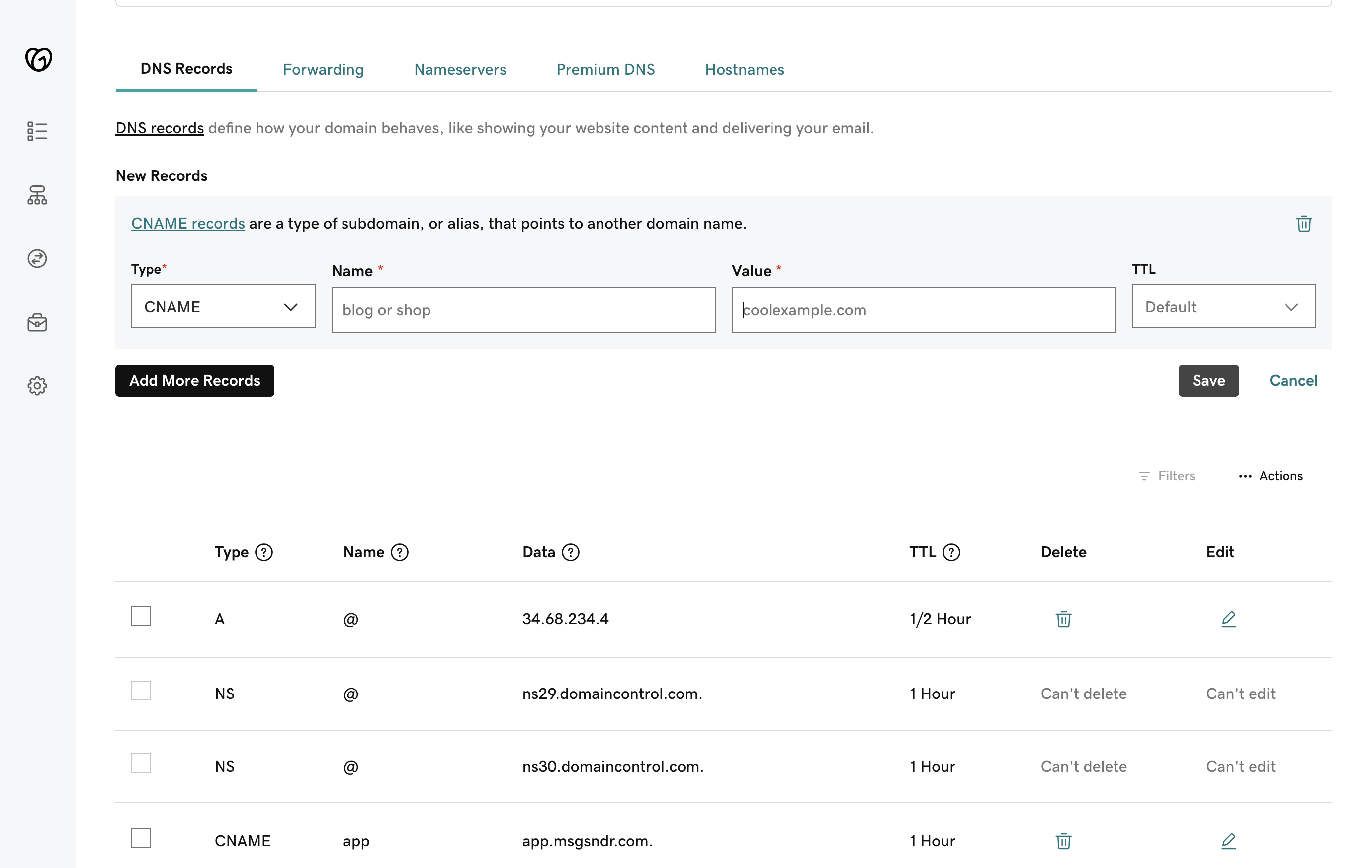Delete the A record with trash icon
The width and height of the screenshot is (1372, 868).
pyautogui.click(x=1063, y=619)
